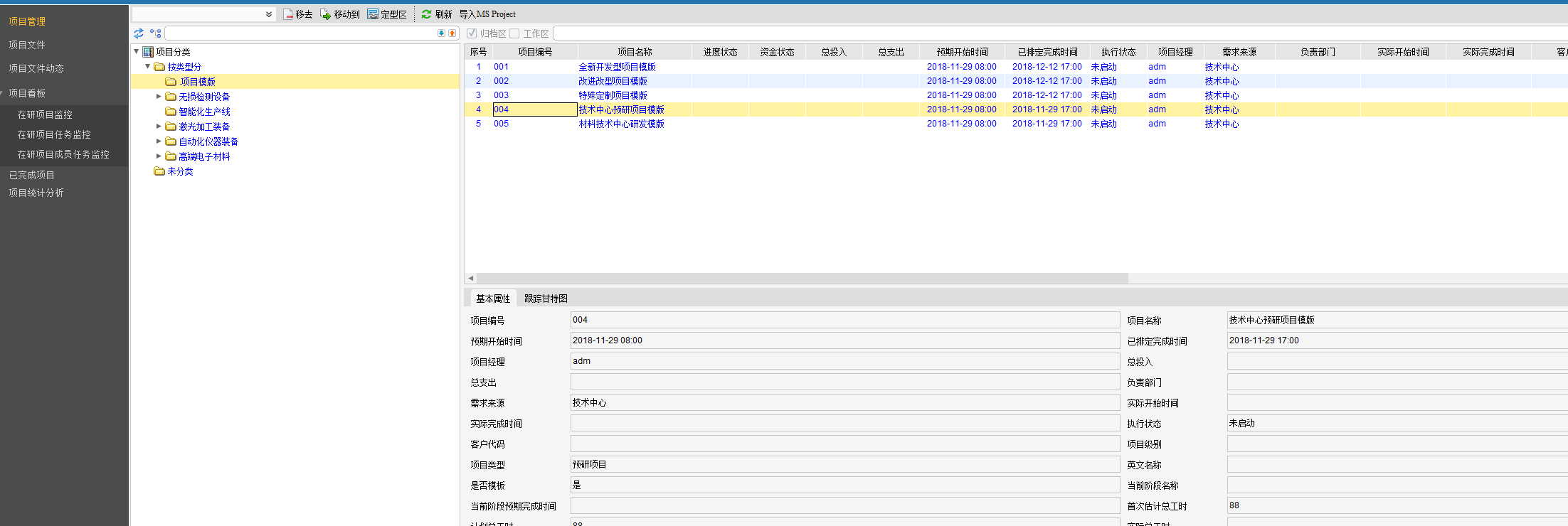Expand the 激光加工装备 tree folder
1568x526 pixels.
pos(159,126)
